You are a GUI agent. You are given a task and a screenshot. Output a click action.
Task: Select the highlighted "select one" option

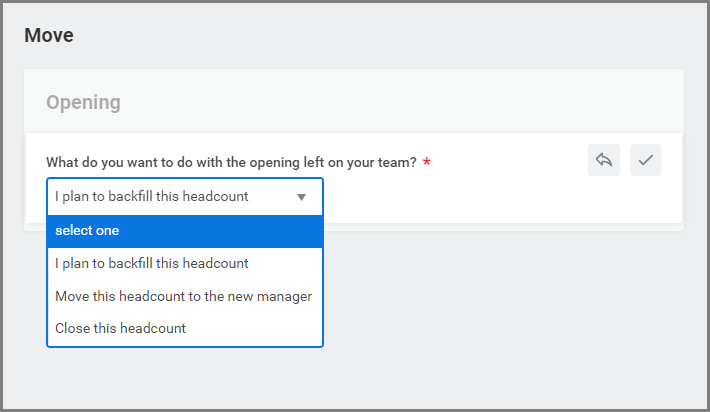(87, 231)
